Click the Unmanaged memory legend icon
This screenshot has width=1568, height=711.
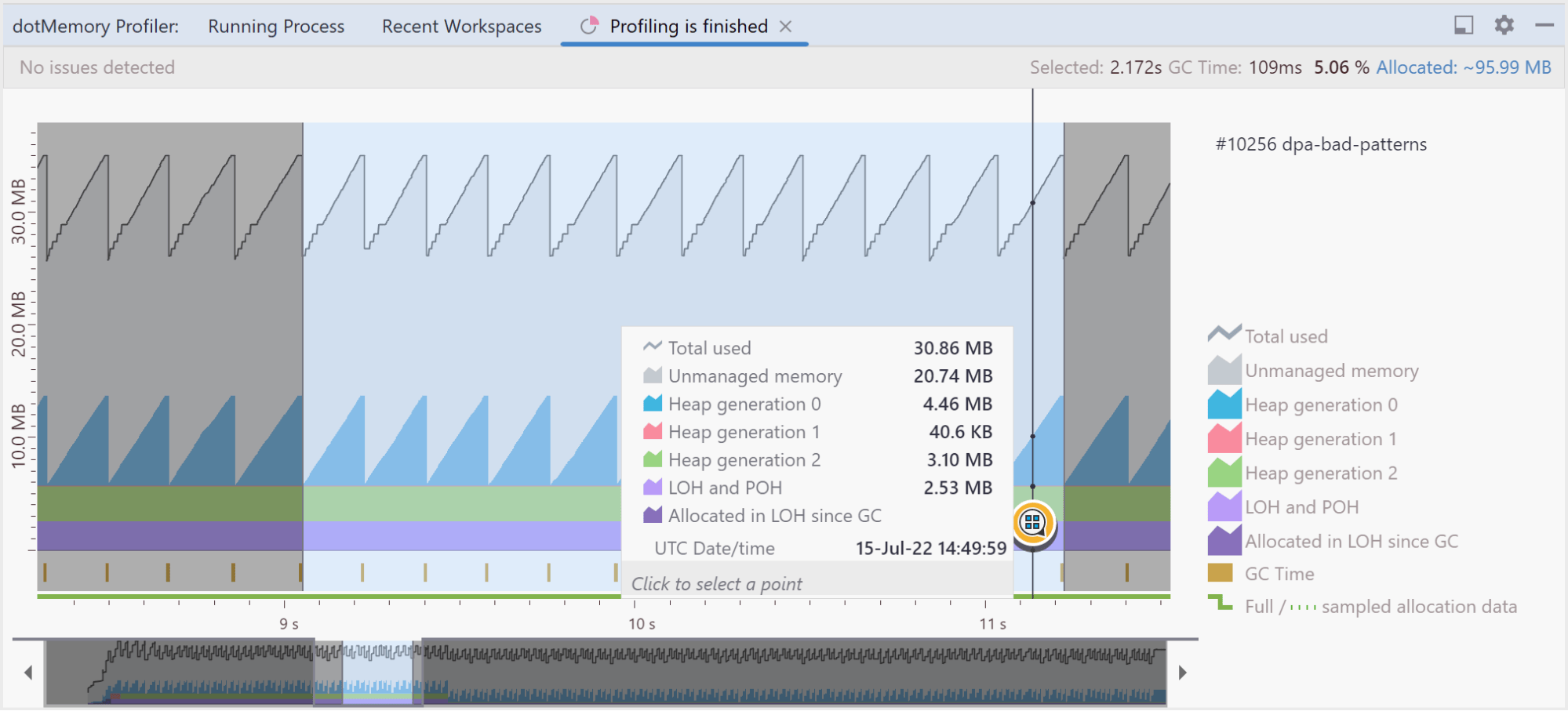pos(1224,370)
